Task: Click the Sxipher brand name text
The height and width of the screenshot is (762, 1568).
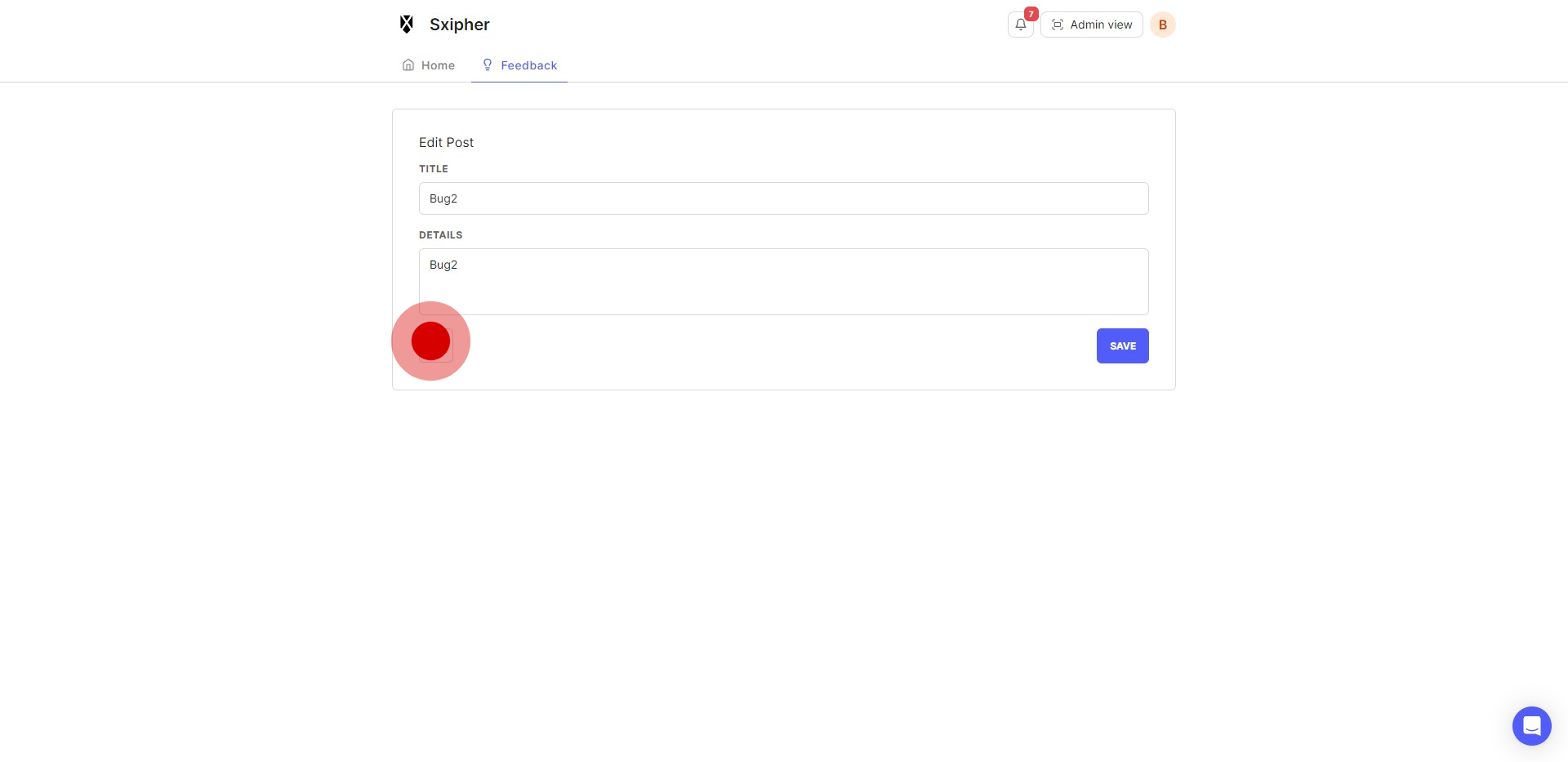Action: point(459,24)
